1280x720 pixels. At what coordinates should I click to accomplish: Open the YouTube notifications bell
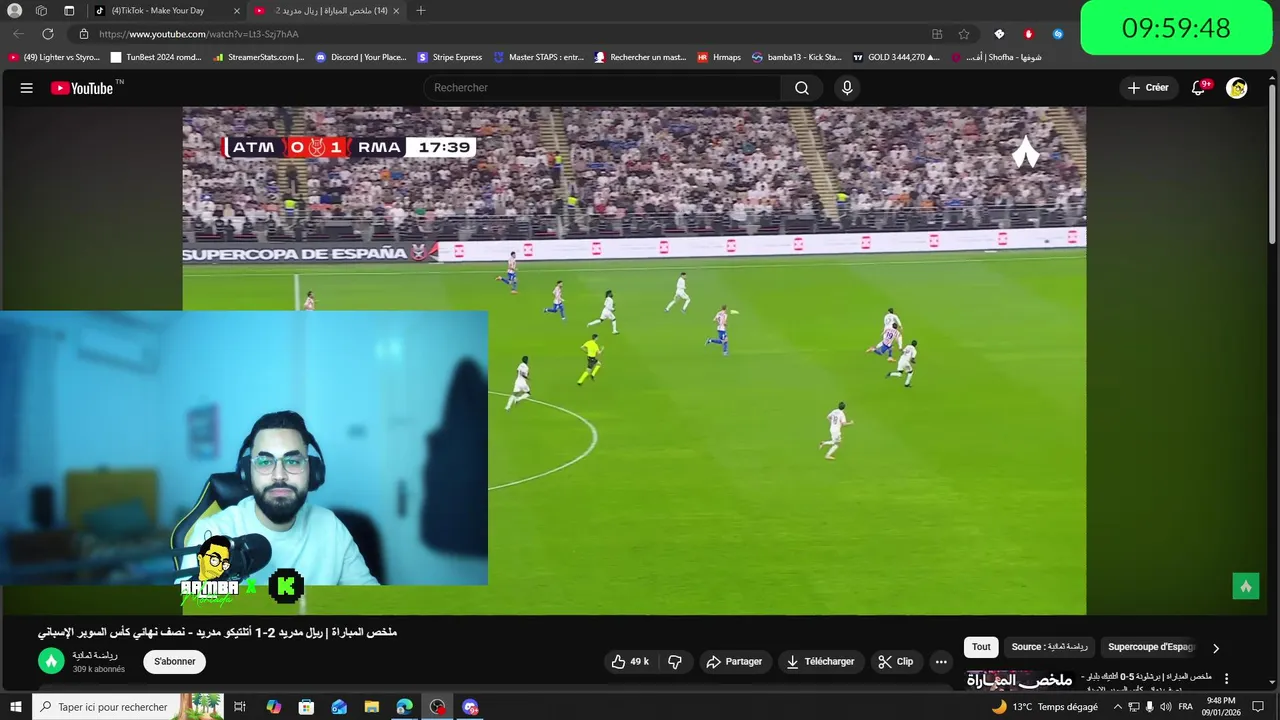(x=1199, y=88)
